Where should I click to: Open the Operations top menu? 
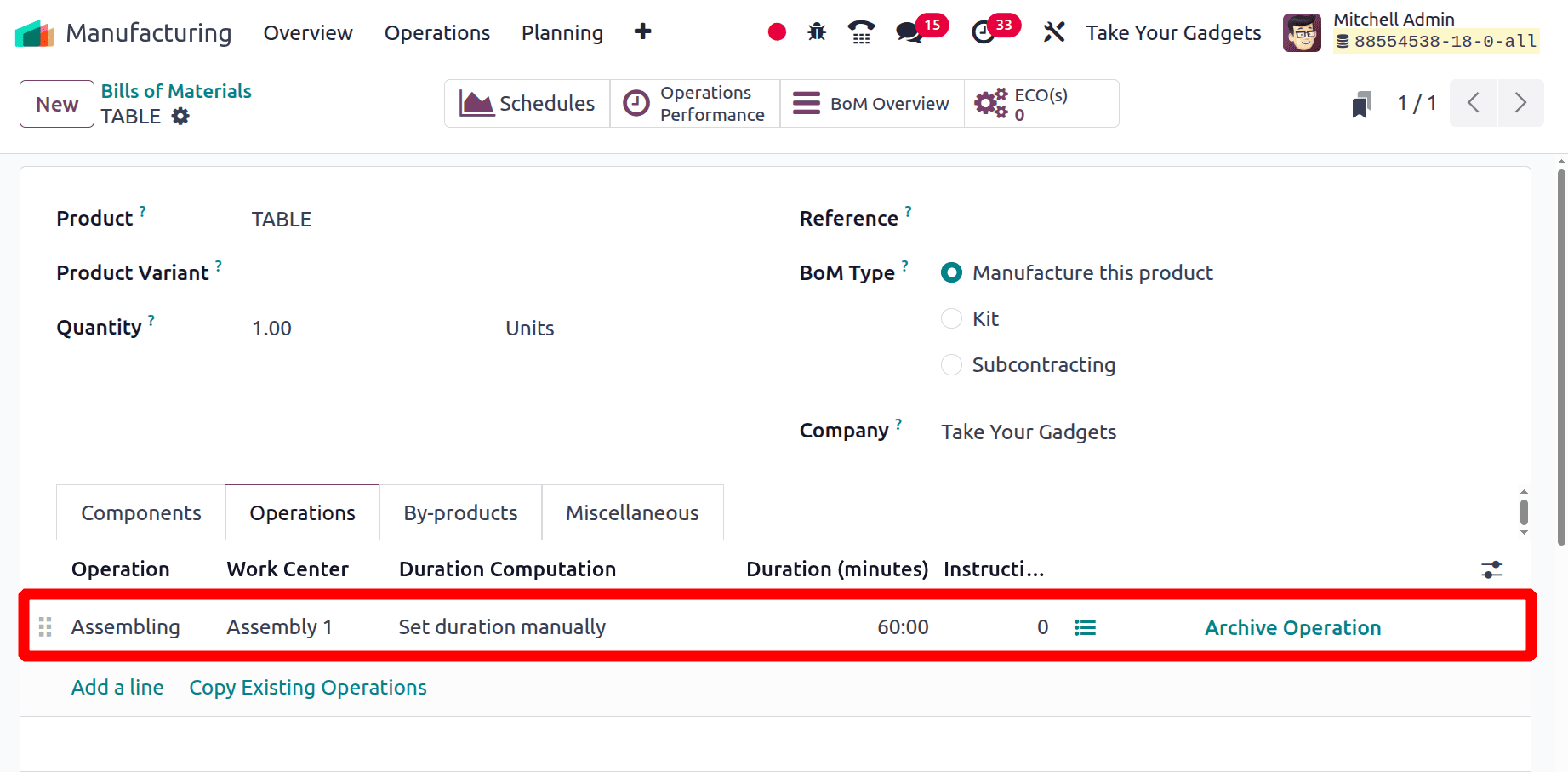coord(437,32)
